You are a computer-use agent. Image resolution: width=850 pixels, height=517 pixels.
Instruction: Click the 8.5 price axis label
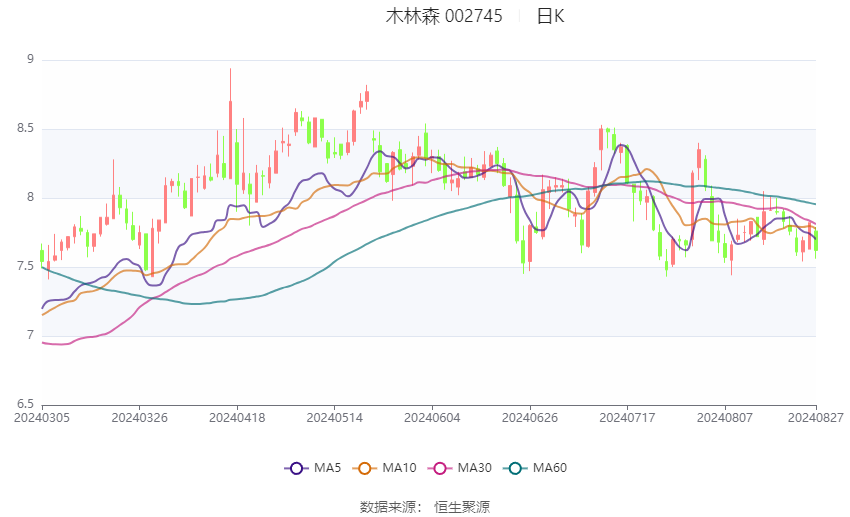[x=25, y=128]
